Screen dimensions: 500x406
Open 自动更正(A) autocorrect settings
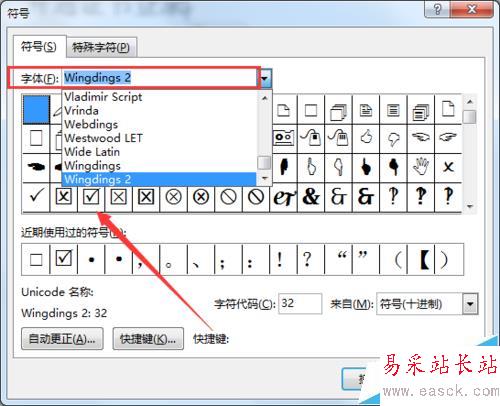pyautogui.click(x=62, y=339)
